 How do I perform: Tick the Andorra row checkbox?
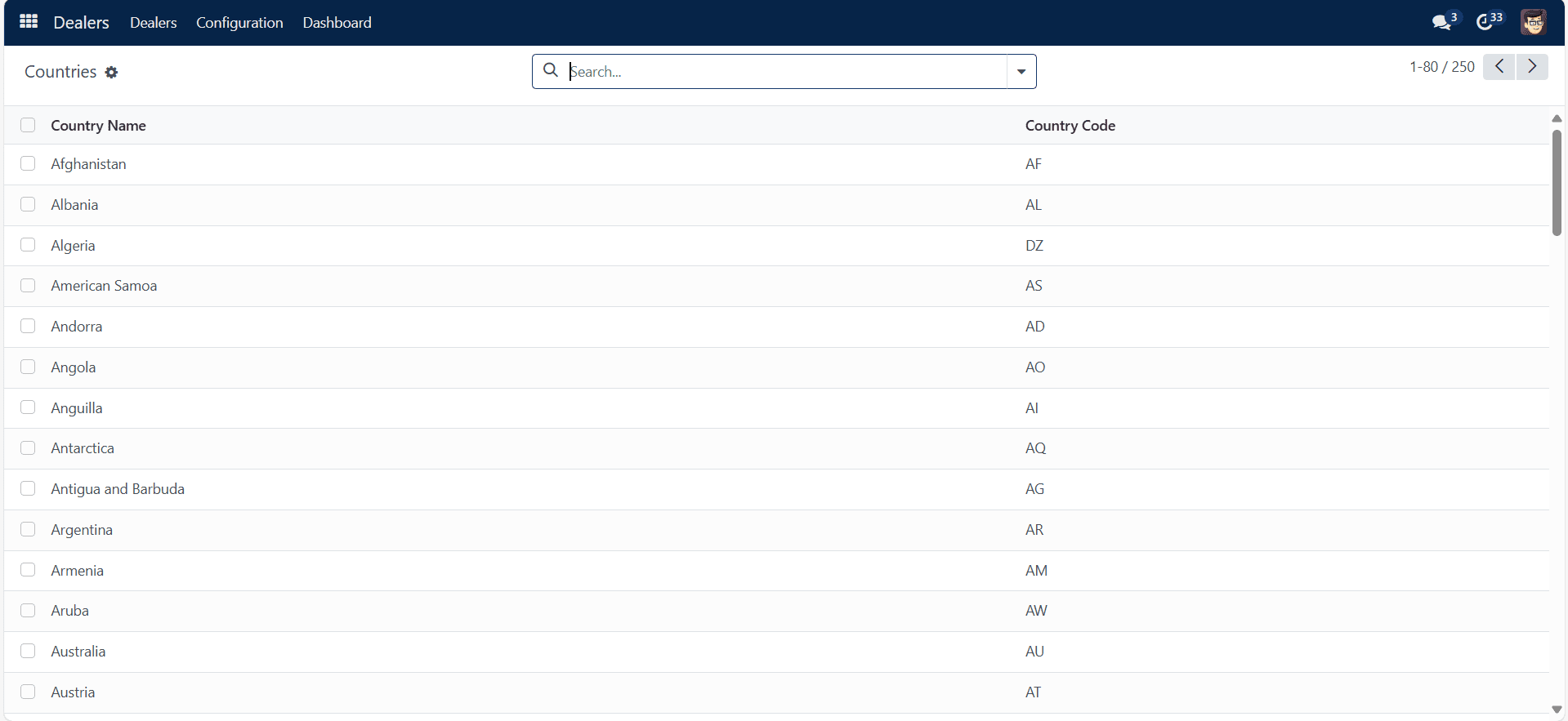click(x=28, y=326)
